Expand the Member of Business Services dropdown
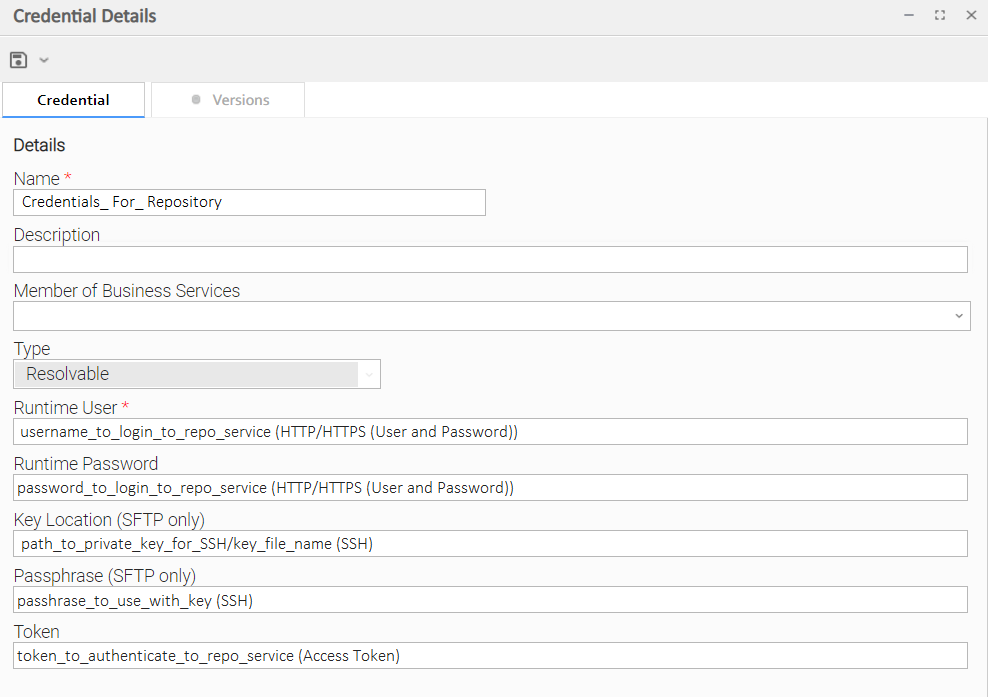The height and width of the screenshot is (697, 988). click(491, 316)
